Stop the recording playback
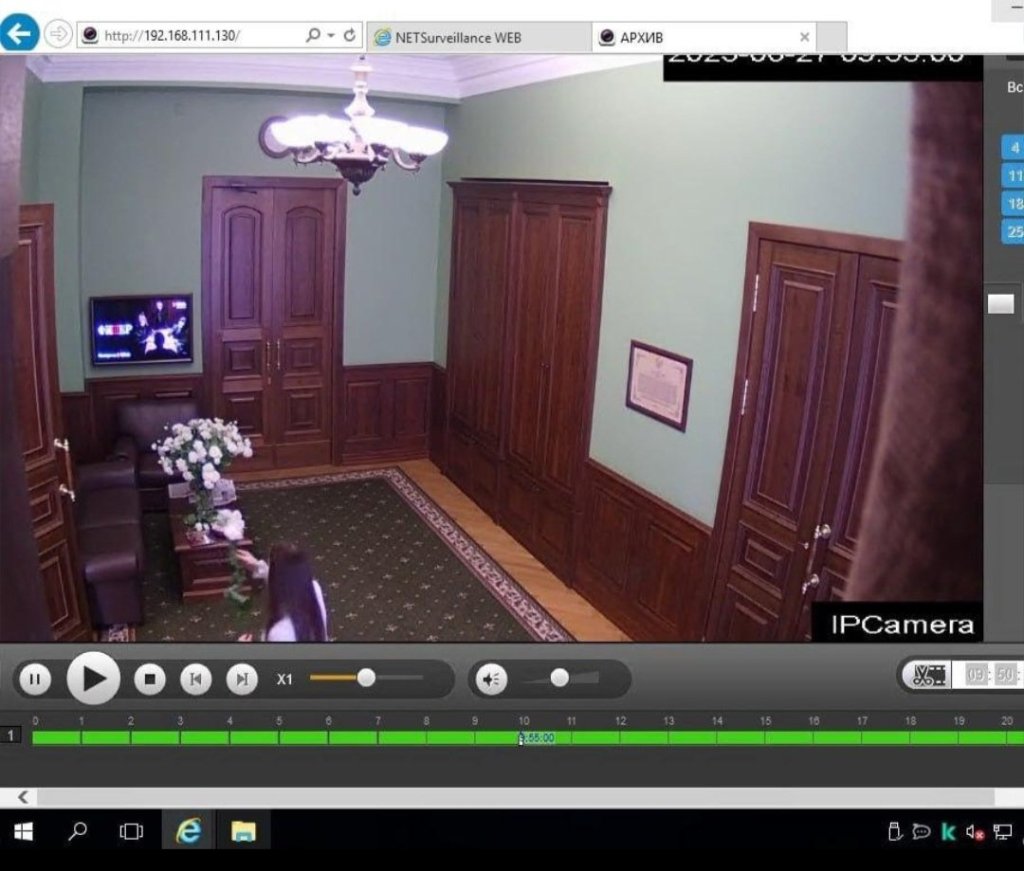Screen dimensions: 1024x871 pyautogui.click(x=149, y=680)
